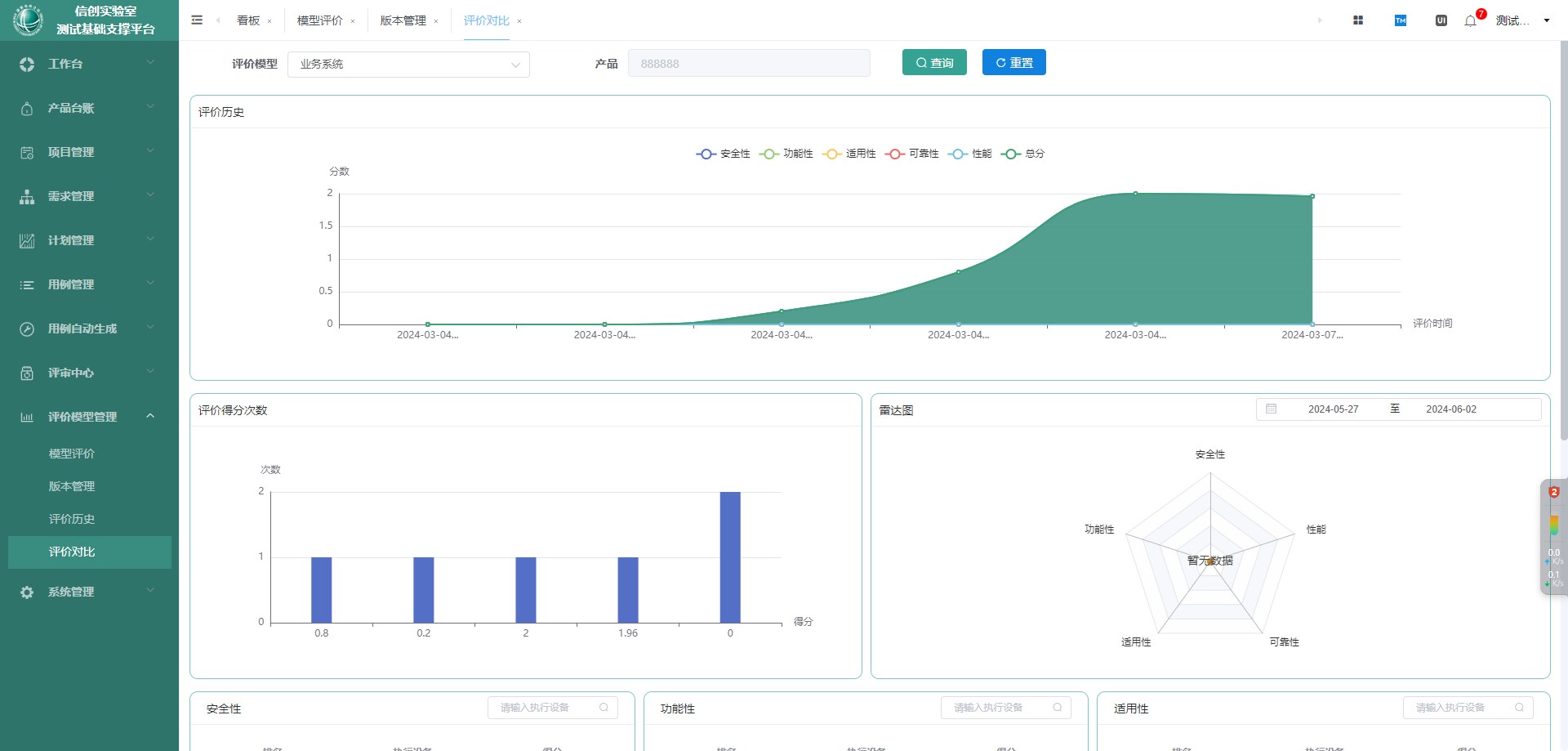This screenshot has height=751, width=1568.
Task: Toggle the 功能性 legend series
Action: (786, 154)
